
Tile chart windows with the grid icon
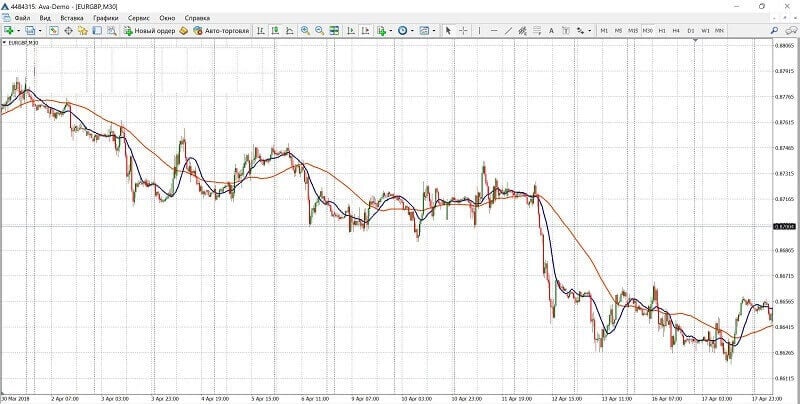click(334, 31)
